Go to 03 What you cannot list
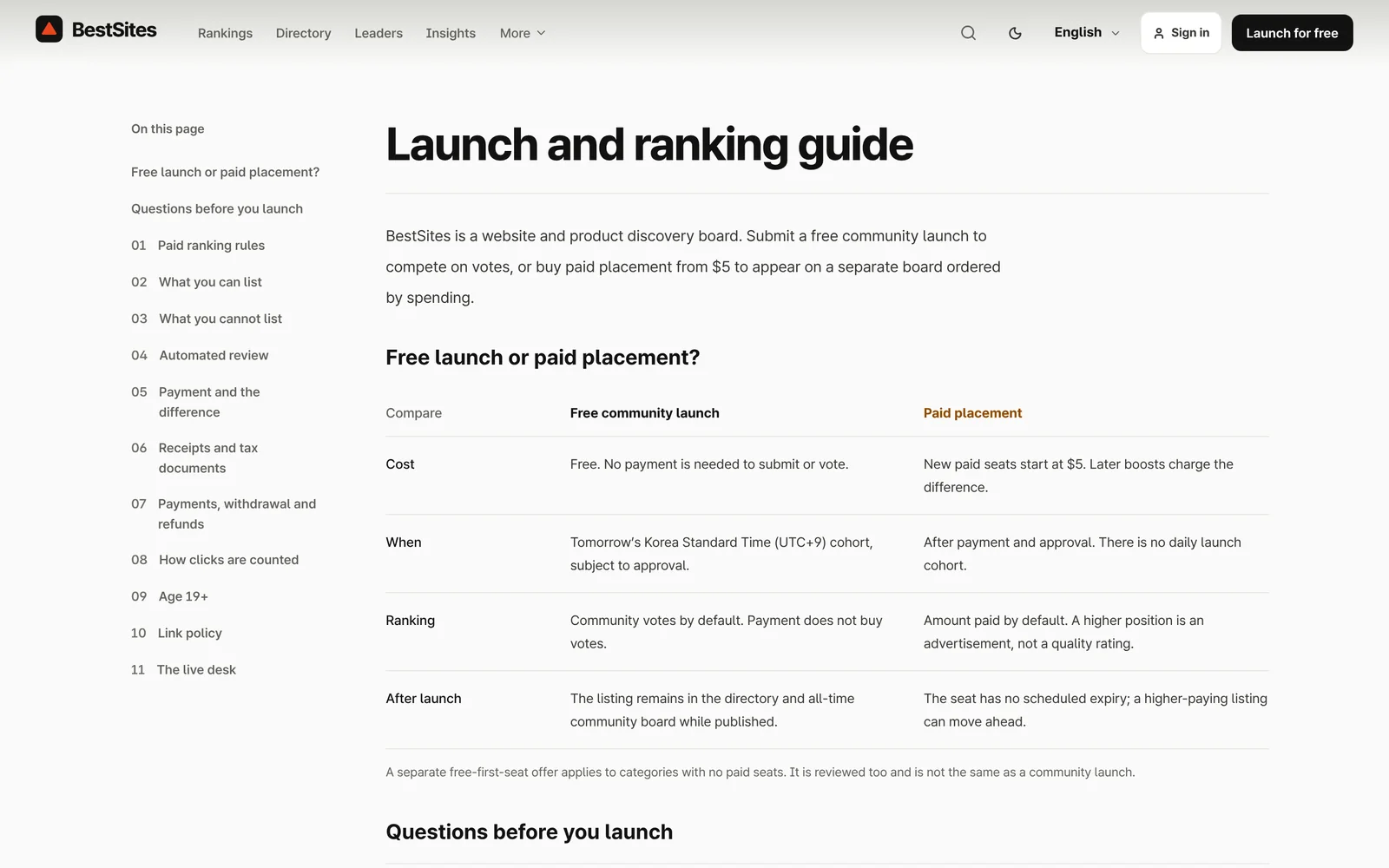 207,319
